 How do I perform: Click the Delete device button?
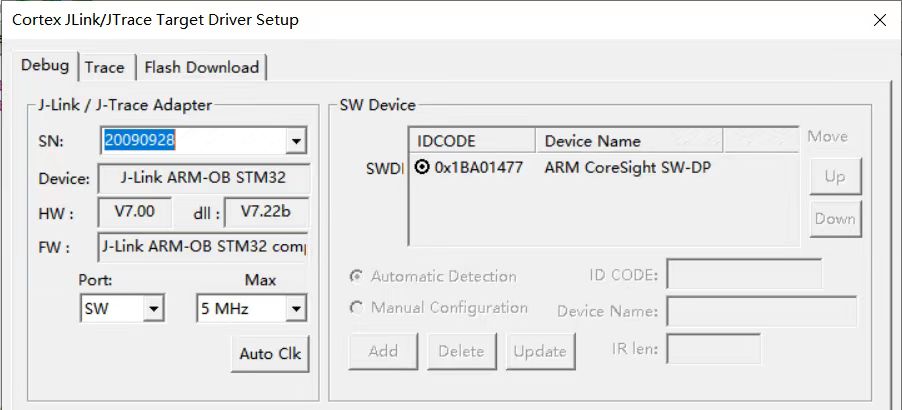(x=461, y=351)
